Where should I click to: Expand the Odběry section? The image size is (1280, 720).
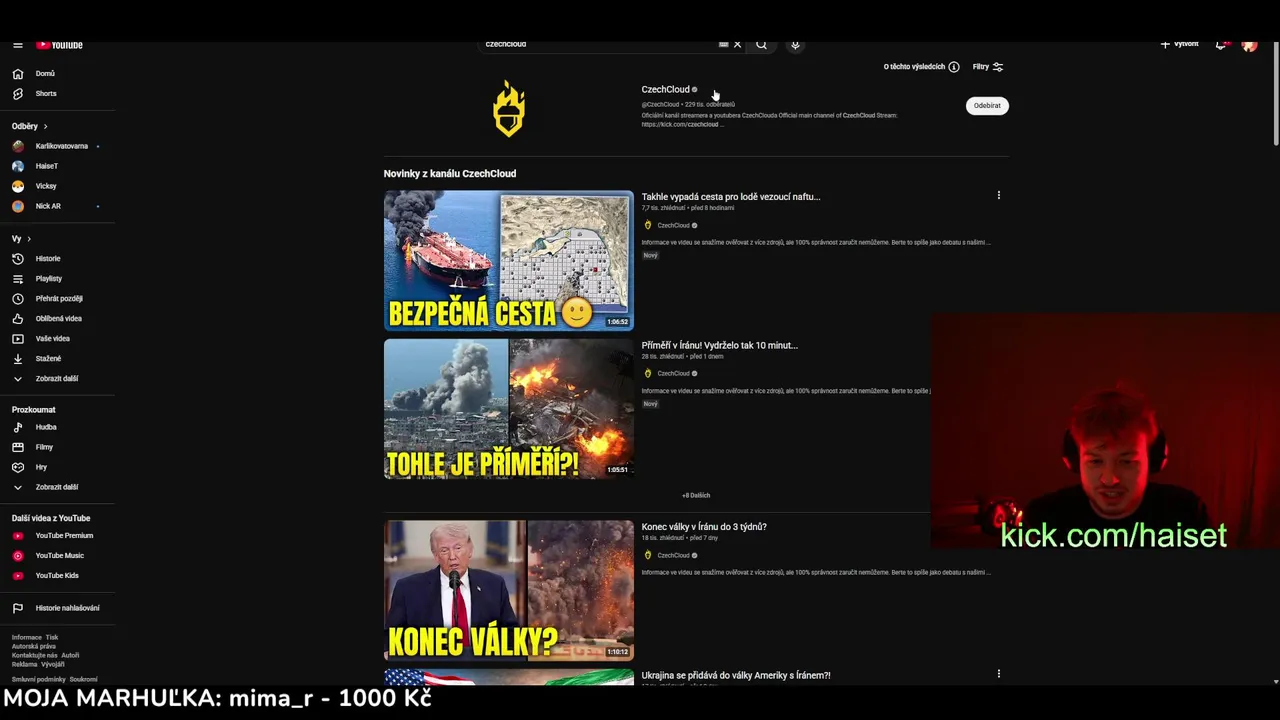coord(30,126)
